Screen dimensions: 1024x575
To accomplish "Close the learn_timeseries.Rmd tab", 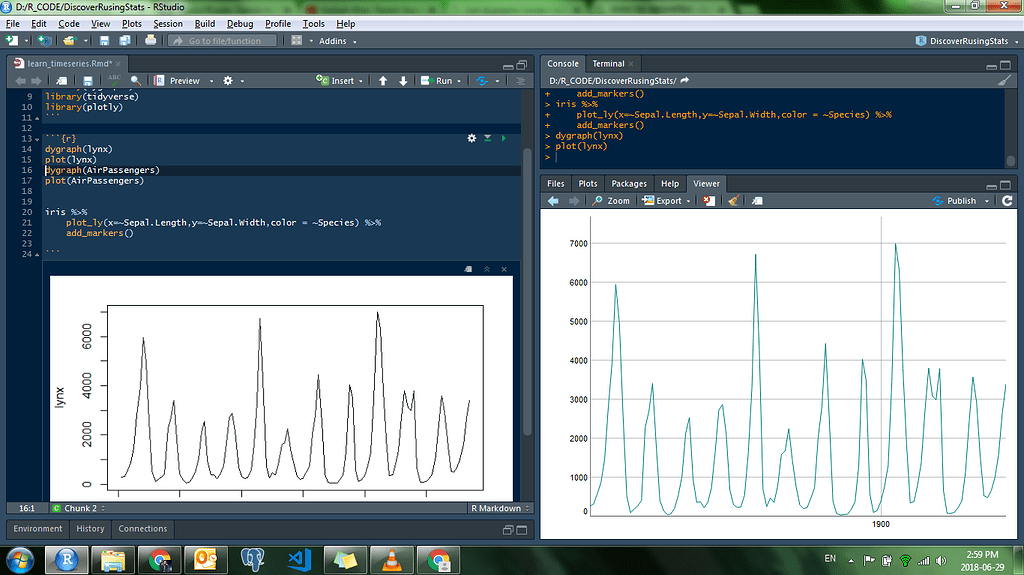I will coord(118,64).
